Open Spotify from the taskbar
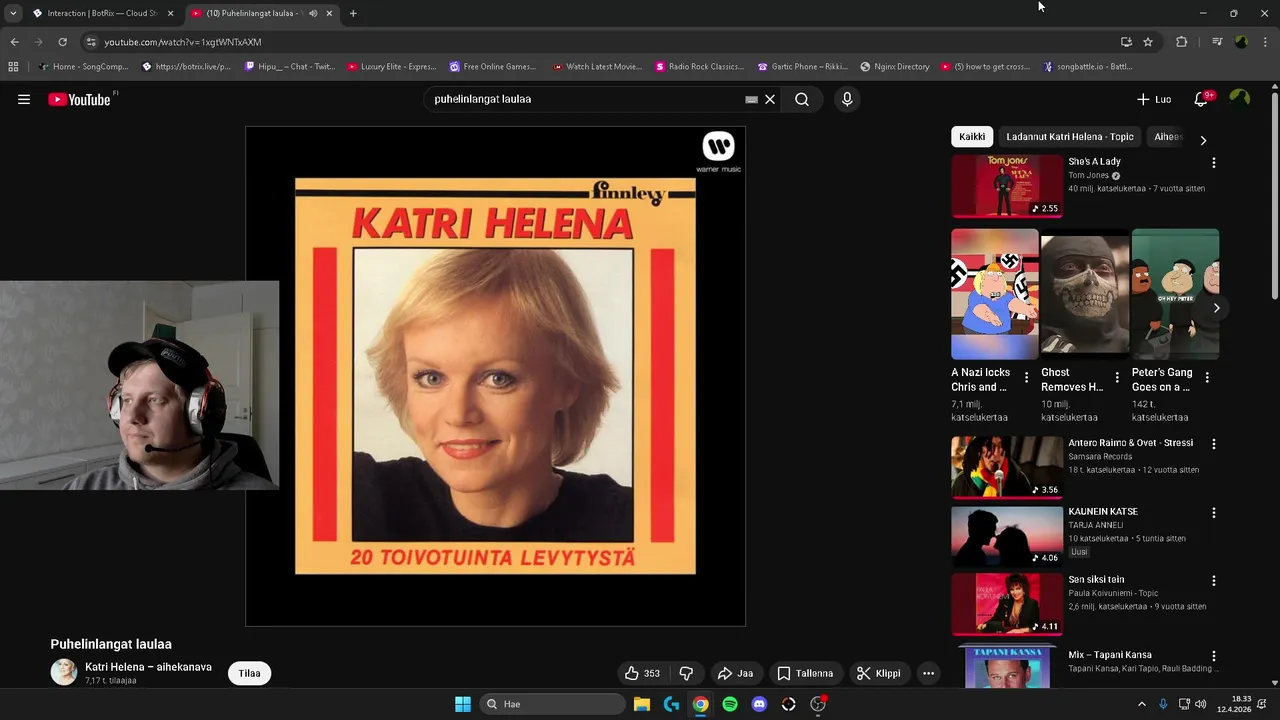 click(730, 704)
